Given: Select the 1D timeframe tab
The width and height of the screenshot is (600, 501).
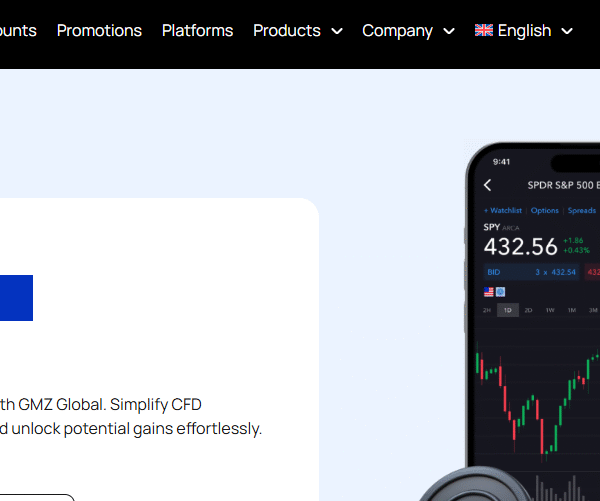Looking at the screenshot, I should [x=508, y=310].
